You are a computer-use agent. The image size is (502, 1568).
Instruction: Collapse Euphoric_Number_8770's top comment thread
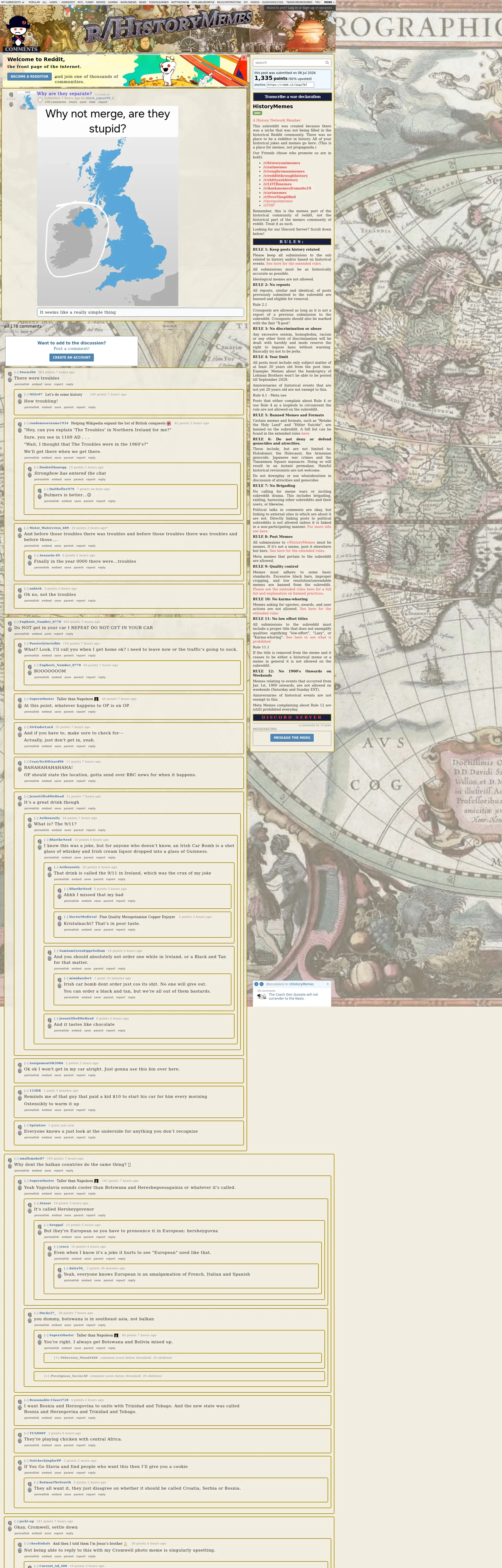[x=16, y=621]
